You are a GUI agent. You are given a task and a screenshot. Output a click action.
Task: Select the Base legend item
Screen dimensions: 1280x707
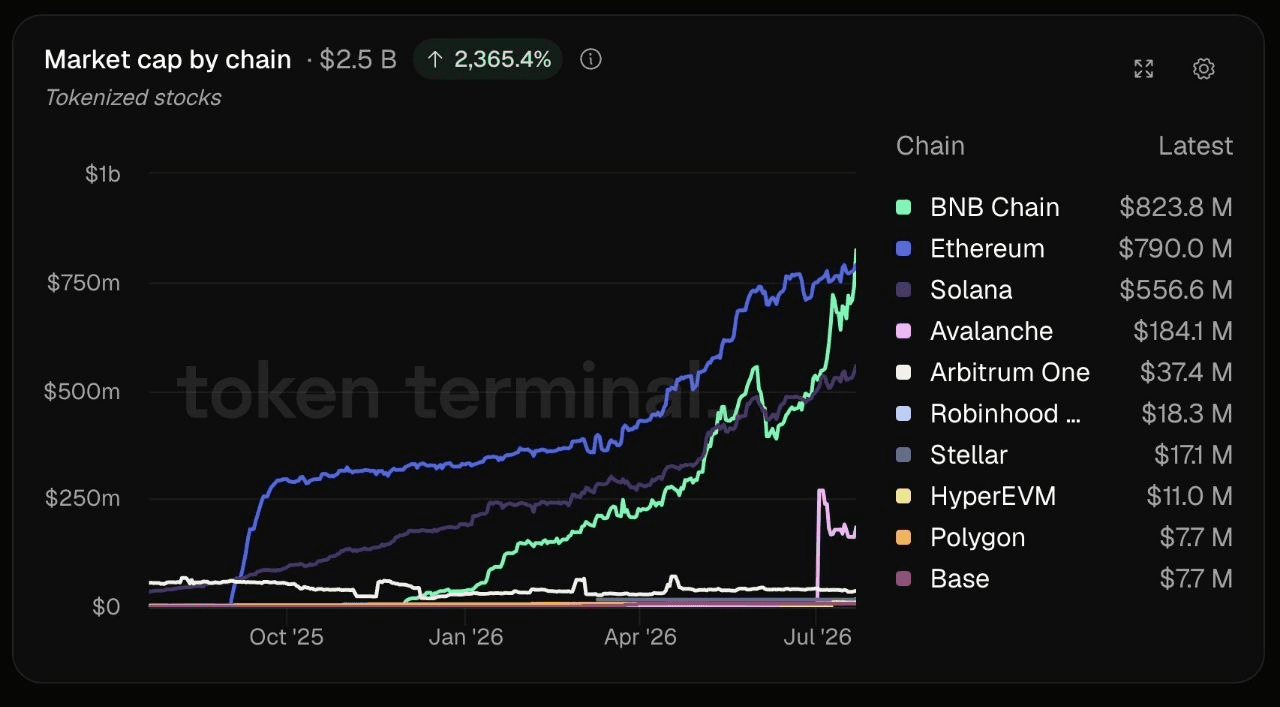[1064, 579]
